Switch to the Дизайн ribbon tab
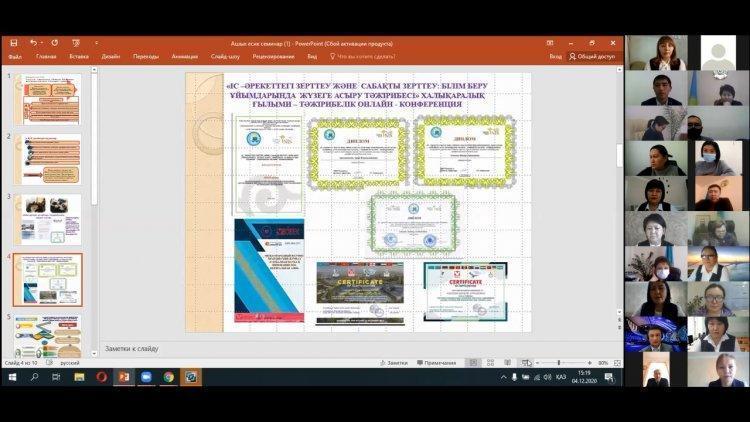The height and width of the screenshot is (422, 750). tap(110, 56)
